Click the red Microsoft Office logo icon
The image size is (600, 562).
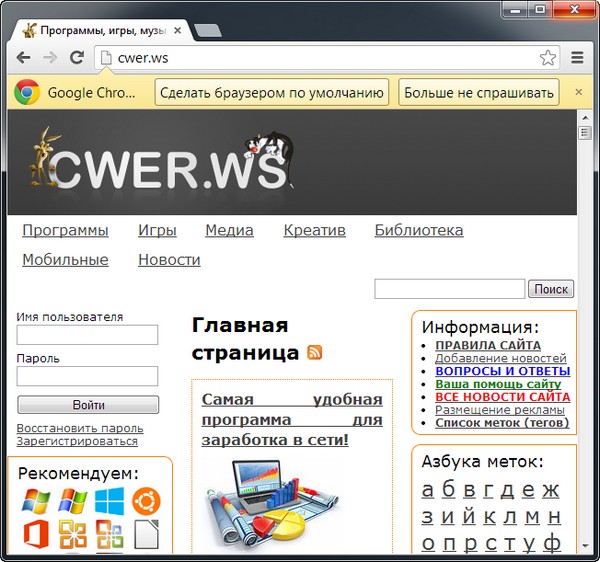(36, 535)
